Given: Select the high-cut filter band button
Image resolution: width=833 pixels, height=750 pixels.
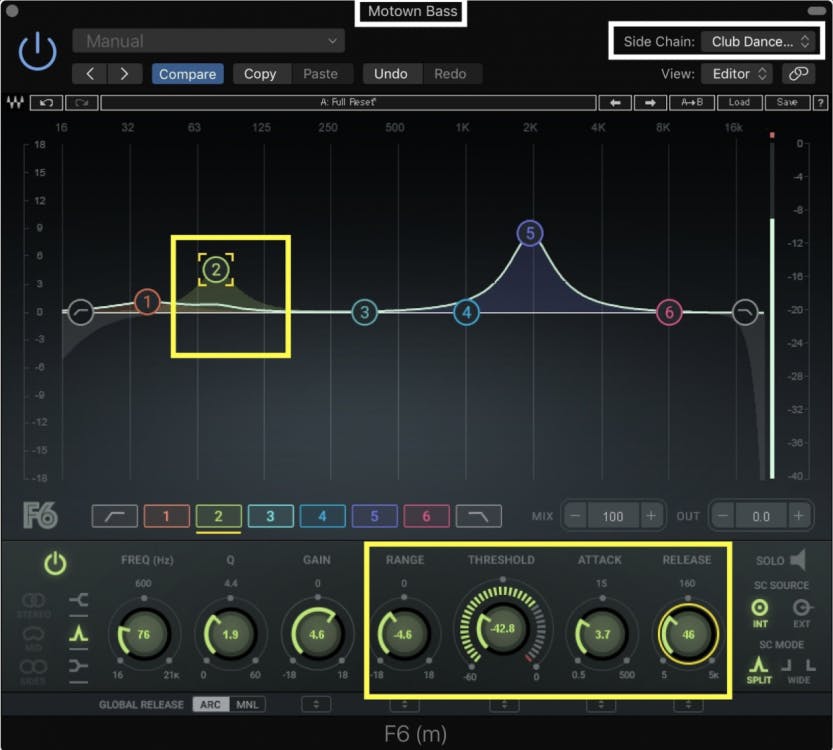Looking at the screenshot, I should point(478,516).
